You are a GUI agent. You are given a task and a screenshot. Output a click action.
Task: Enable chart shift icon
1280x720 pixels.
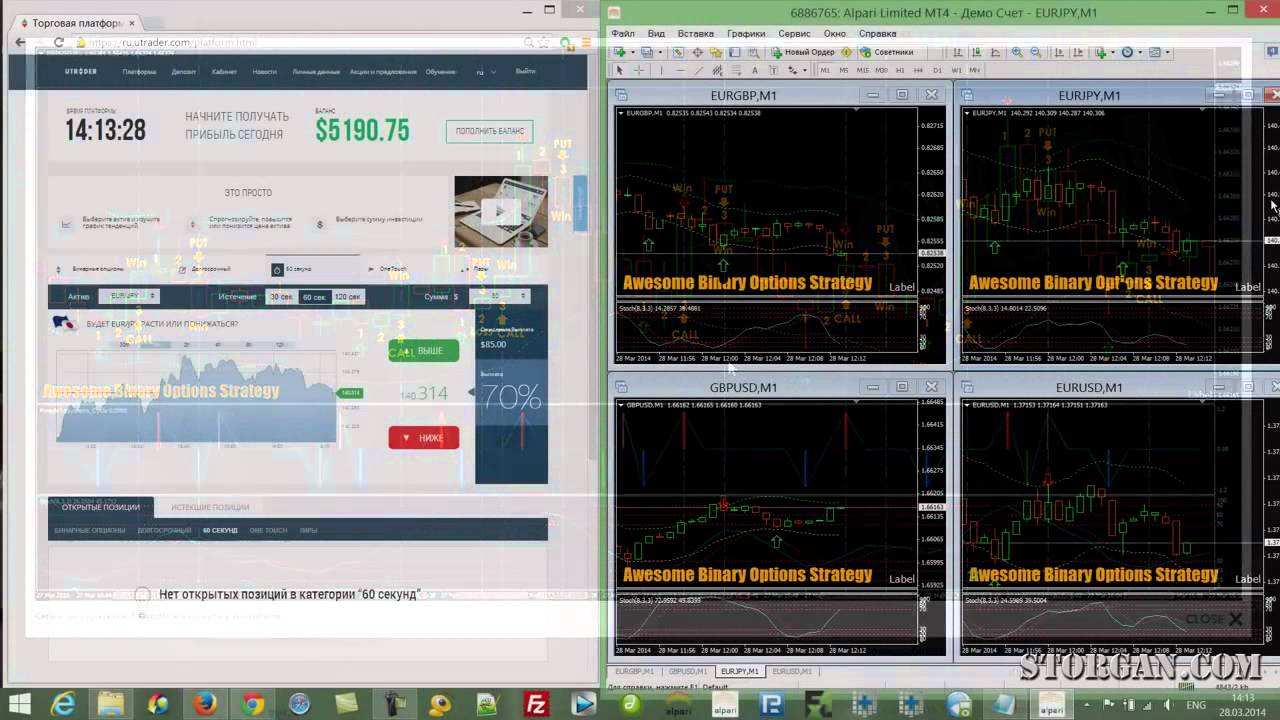tap(1078, 52)
